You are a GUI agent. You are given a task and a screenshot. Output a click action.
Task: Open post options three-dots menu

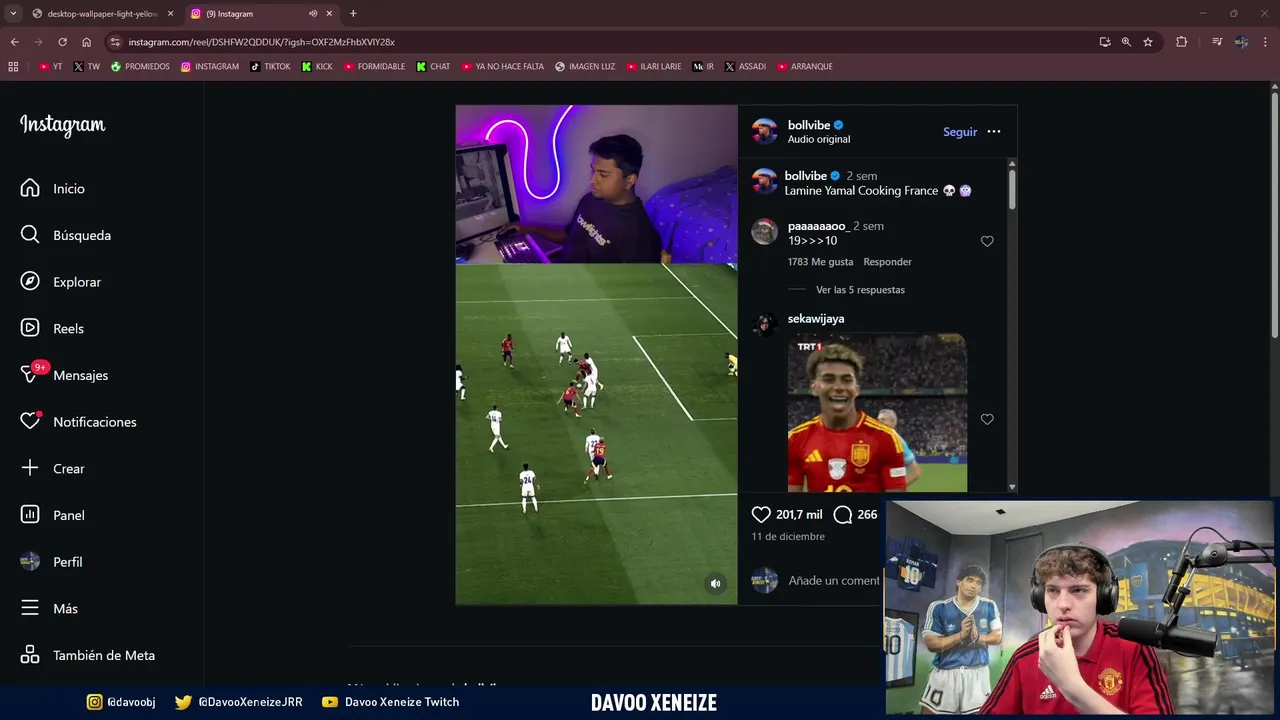pyautogui.click(x=993, y=131)
